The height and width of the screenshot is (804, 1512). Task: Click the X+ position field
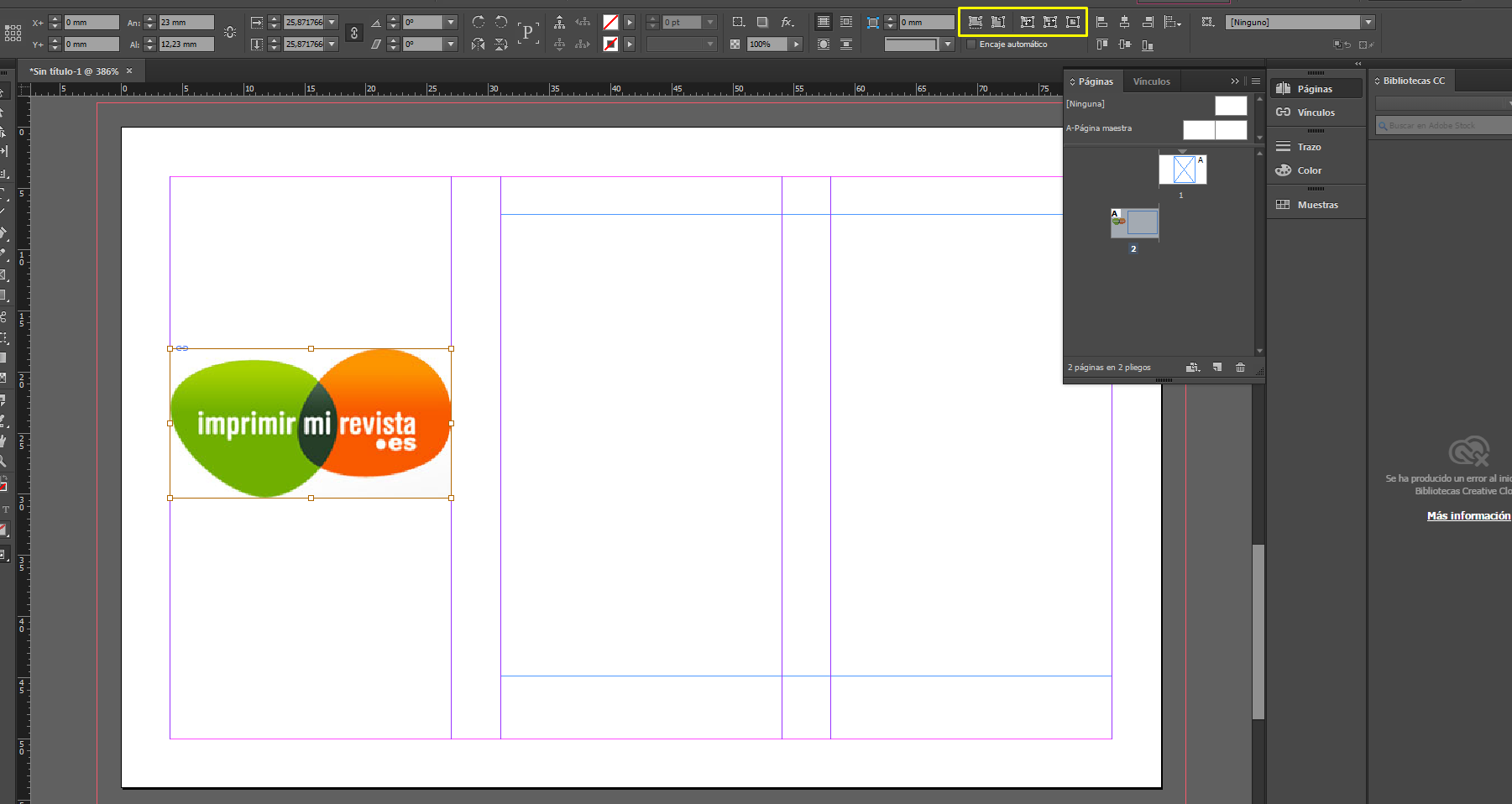[x=92, y=22]
